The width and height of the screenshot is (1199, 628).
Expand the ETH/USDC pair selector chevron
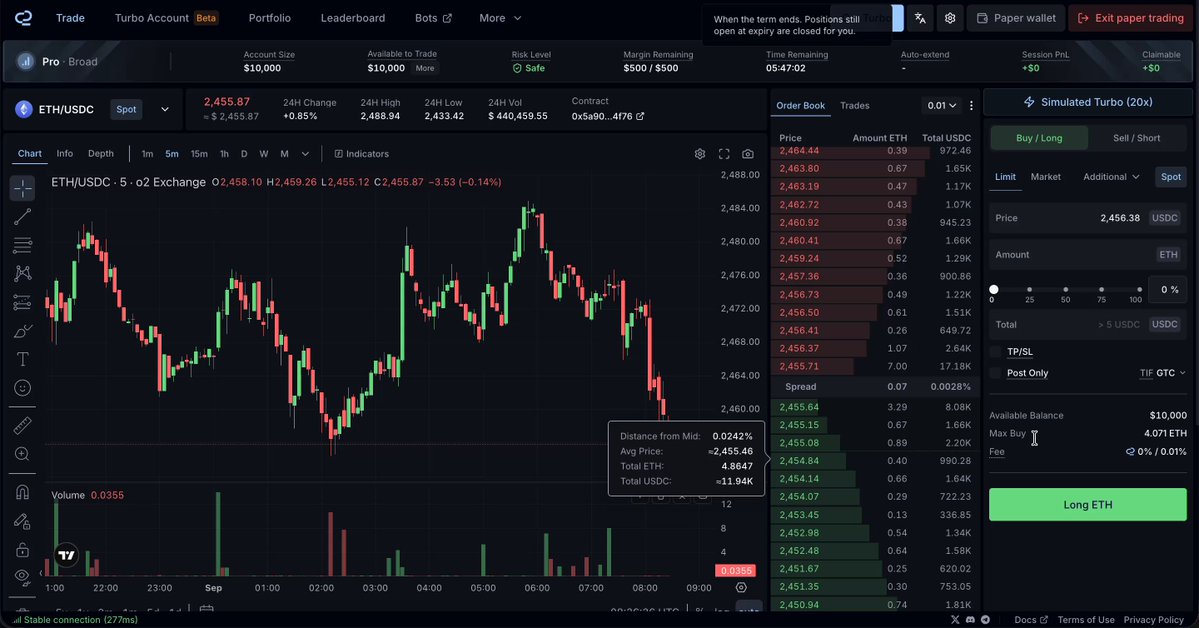point(164,109)
